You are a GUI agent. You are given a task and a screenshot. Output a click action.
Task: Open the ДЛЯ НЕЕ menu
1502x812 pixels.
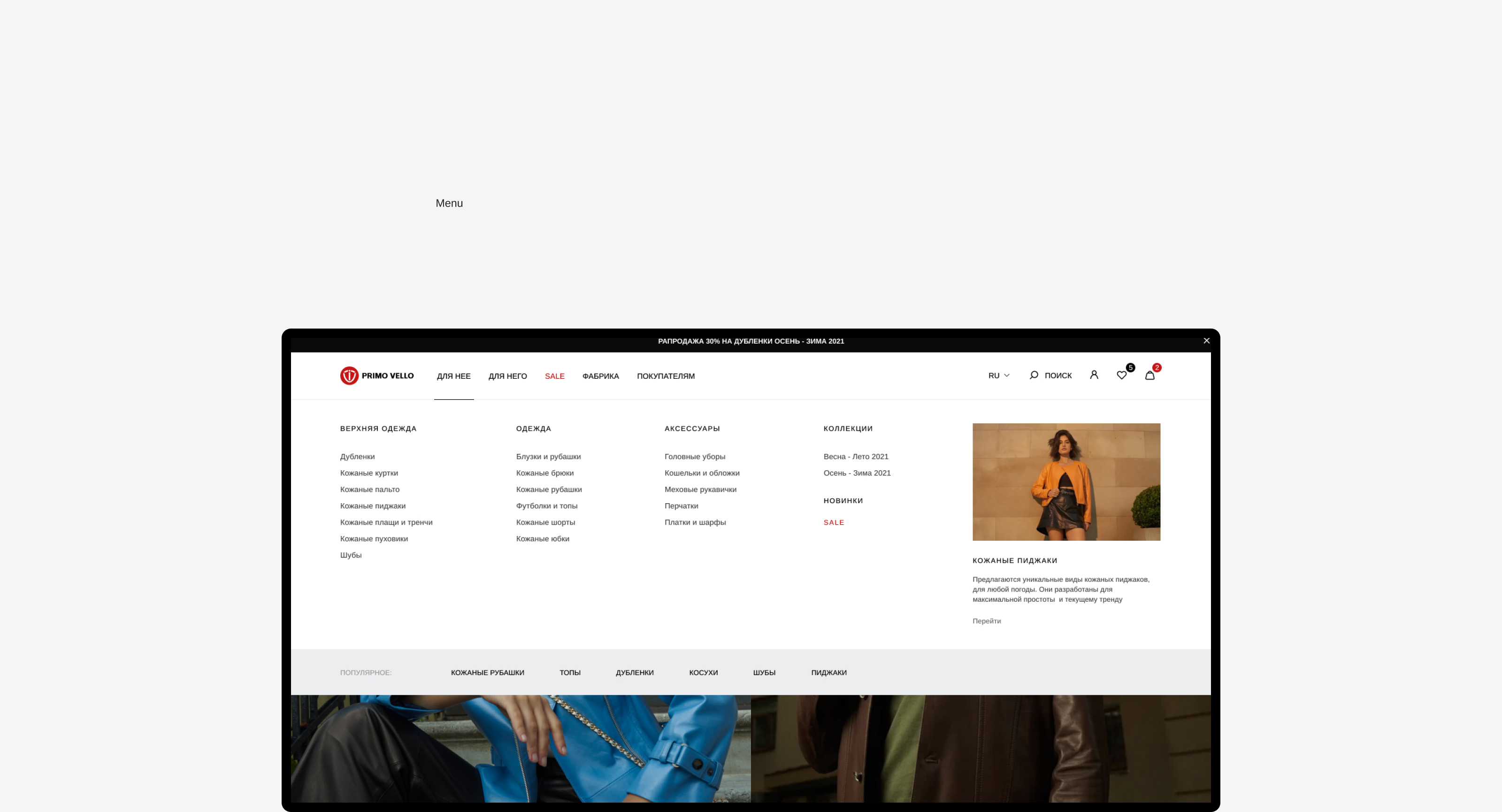453,376
